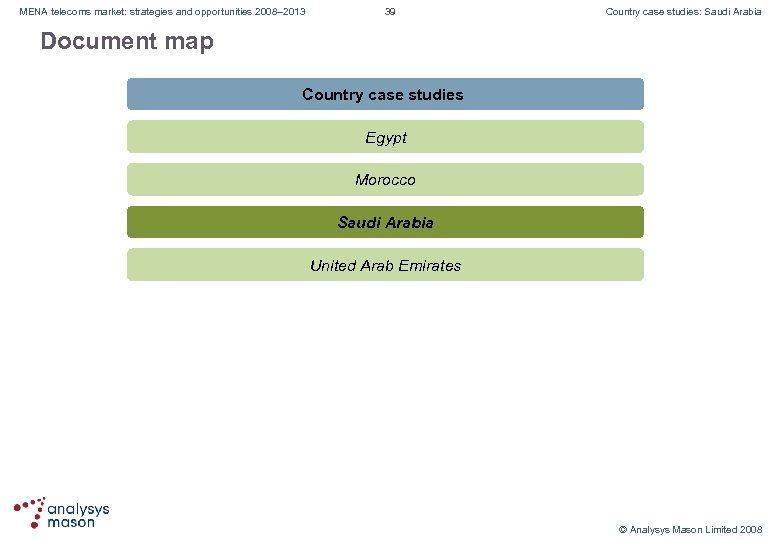Open the United Arab Emirates box

pos(385,265)
